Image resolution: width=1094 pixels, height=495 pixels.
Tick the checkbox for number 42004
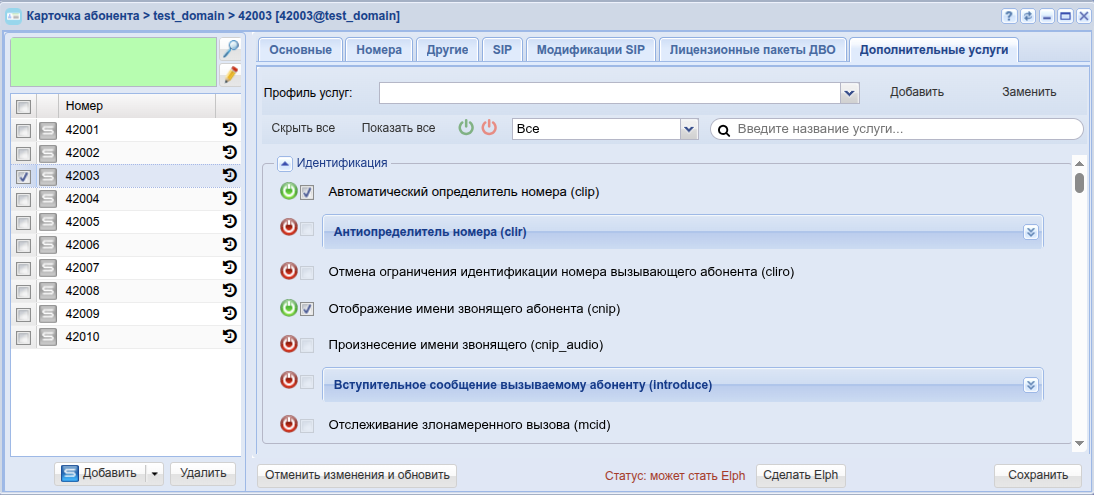click(x=23, y=199)
